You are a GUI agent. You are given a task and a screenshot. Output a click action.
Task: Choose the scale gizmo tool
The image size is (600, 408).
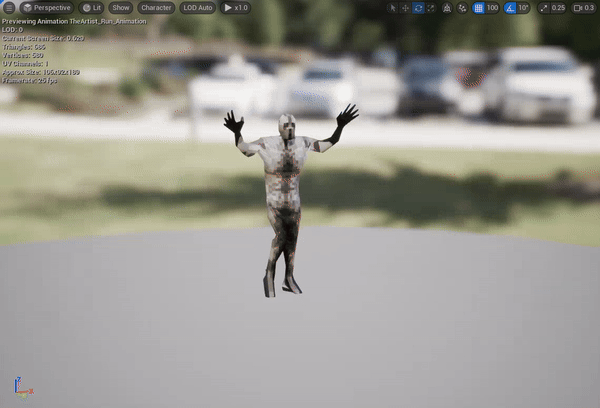tap(431, 8)
